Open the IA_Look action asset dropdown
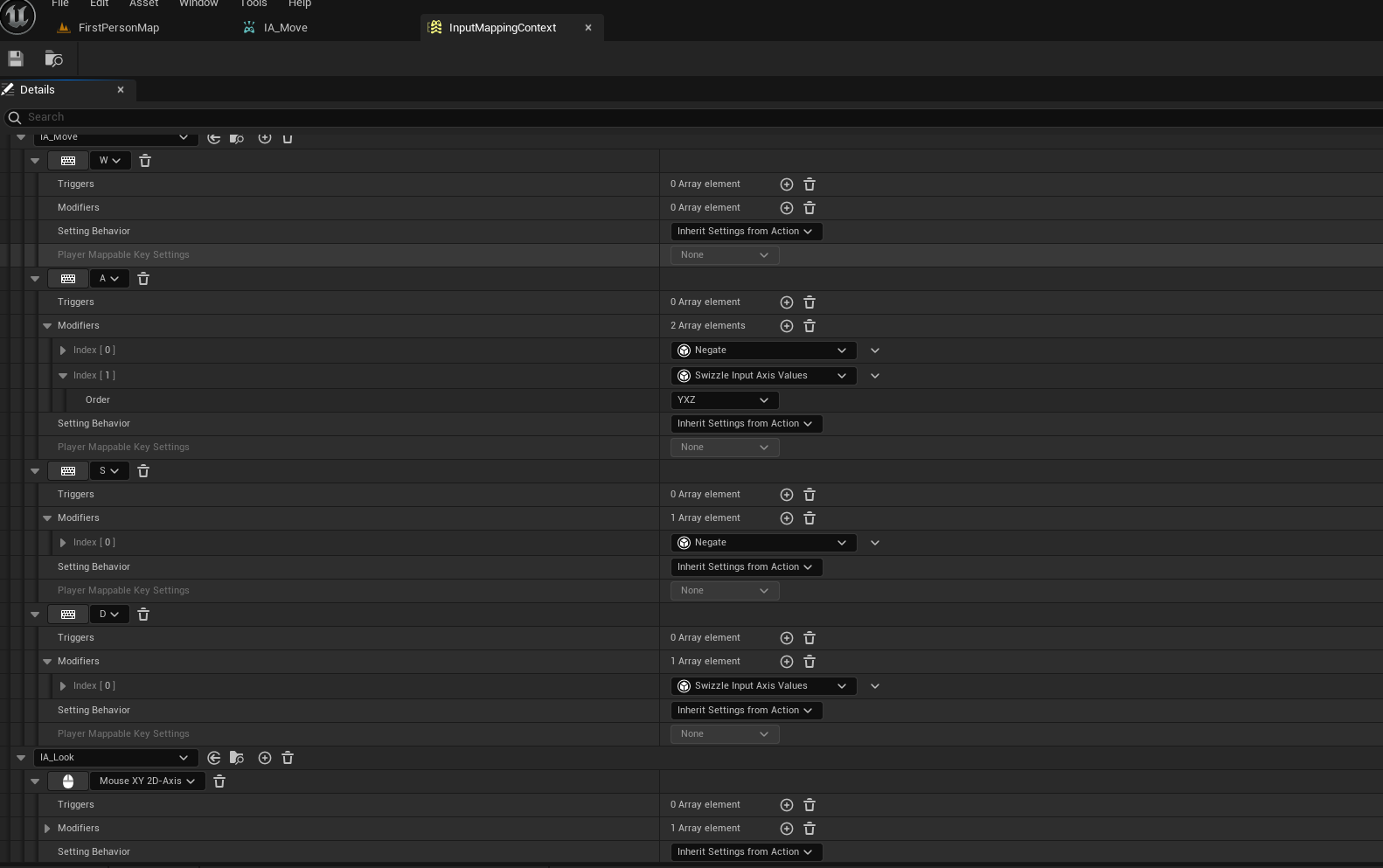The height and width of the screenshot is (868, 1383). point(114,758)
